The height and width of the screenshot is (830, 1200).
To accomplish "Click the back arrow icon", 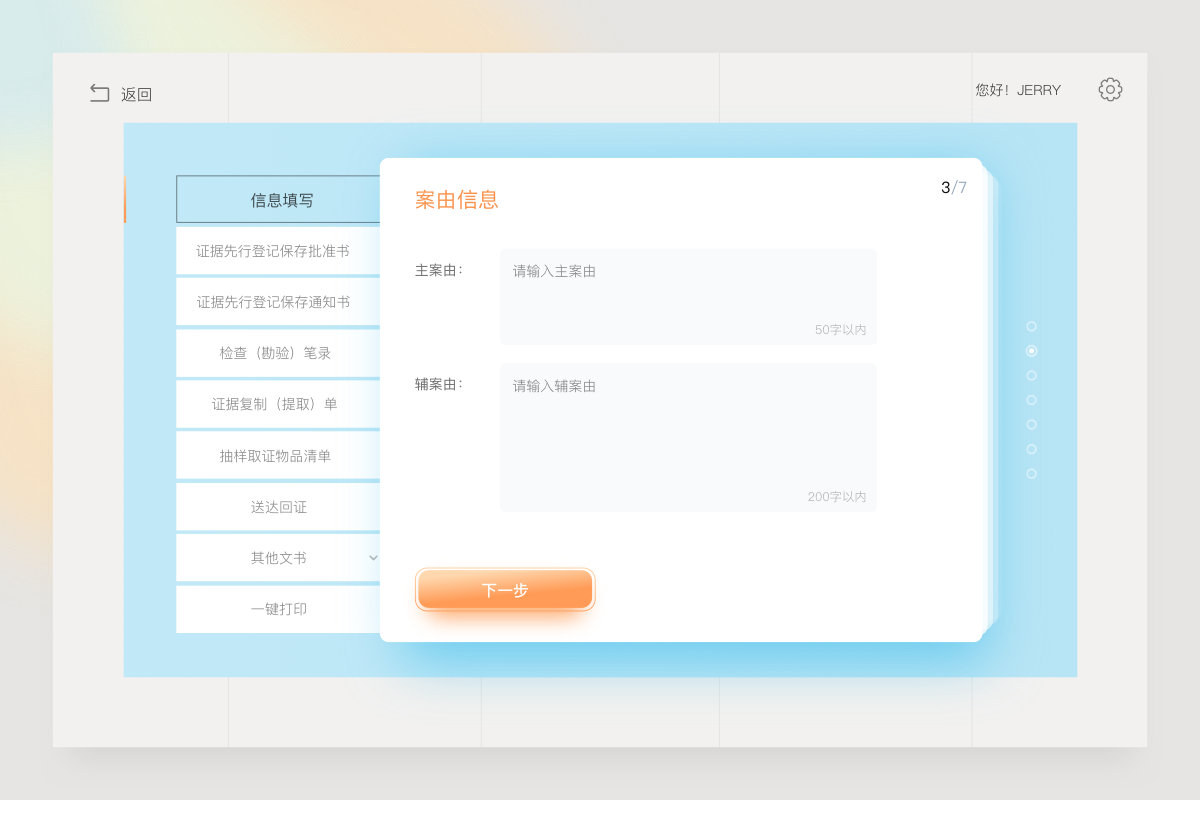I will 100,93.
